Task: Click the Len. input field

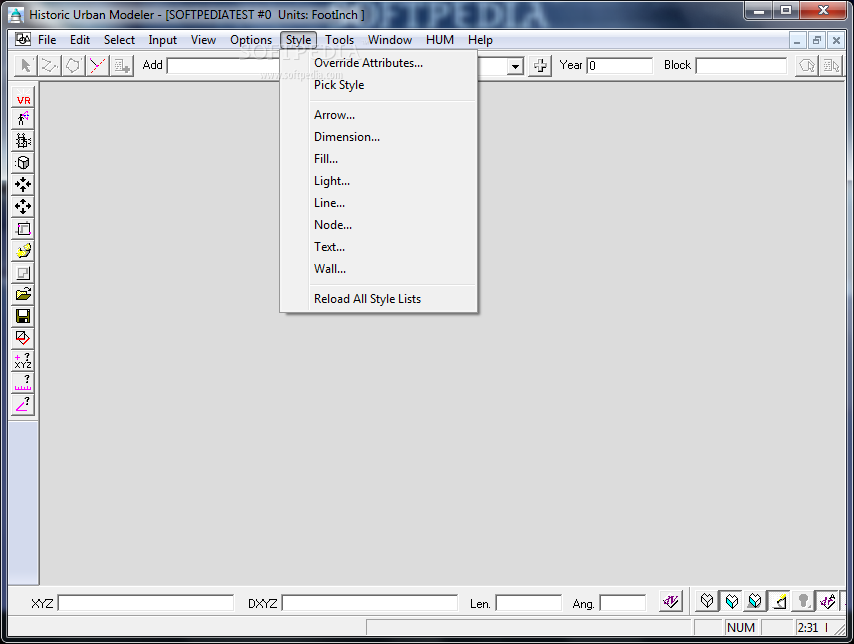Action: (x=529, y=603)
